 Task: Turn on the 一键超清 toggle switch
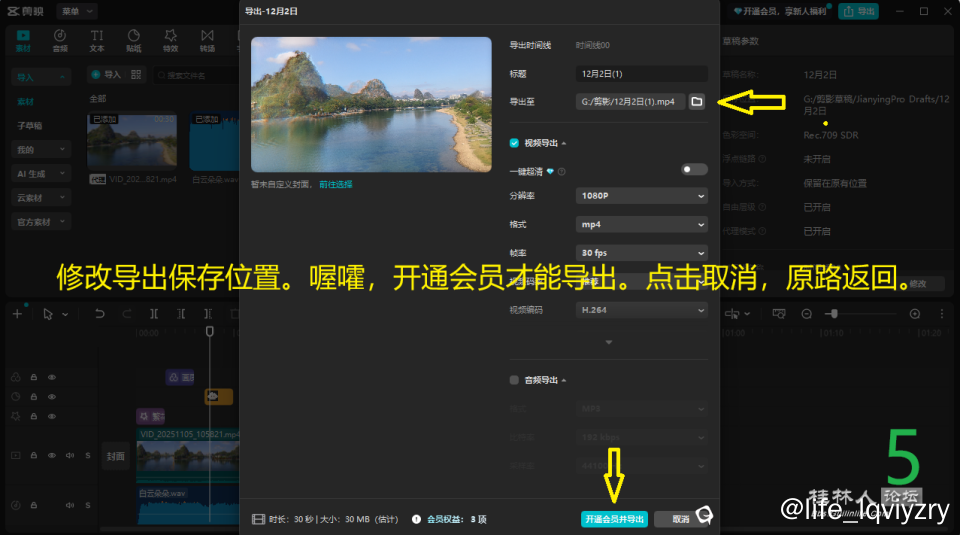pyautogui.click(x=693, y=170)
